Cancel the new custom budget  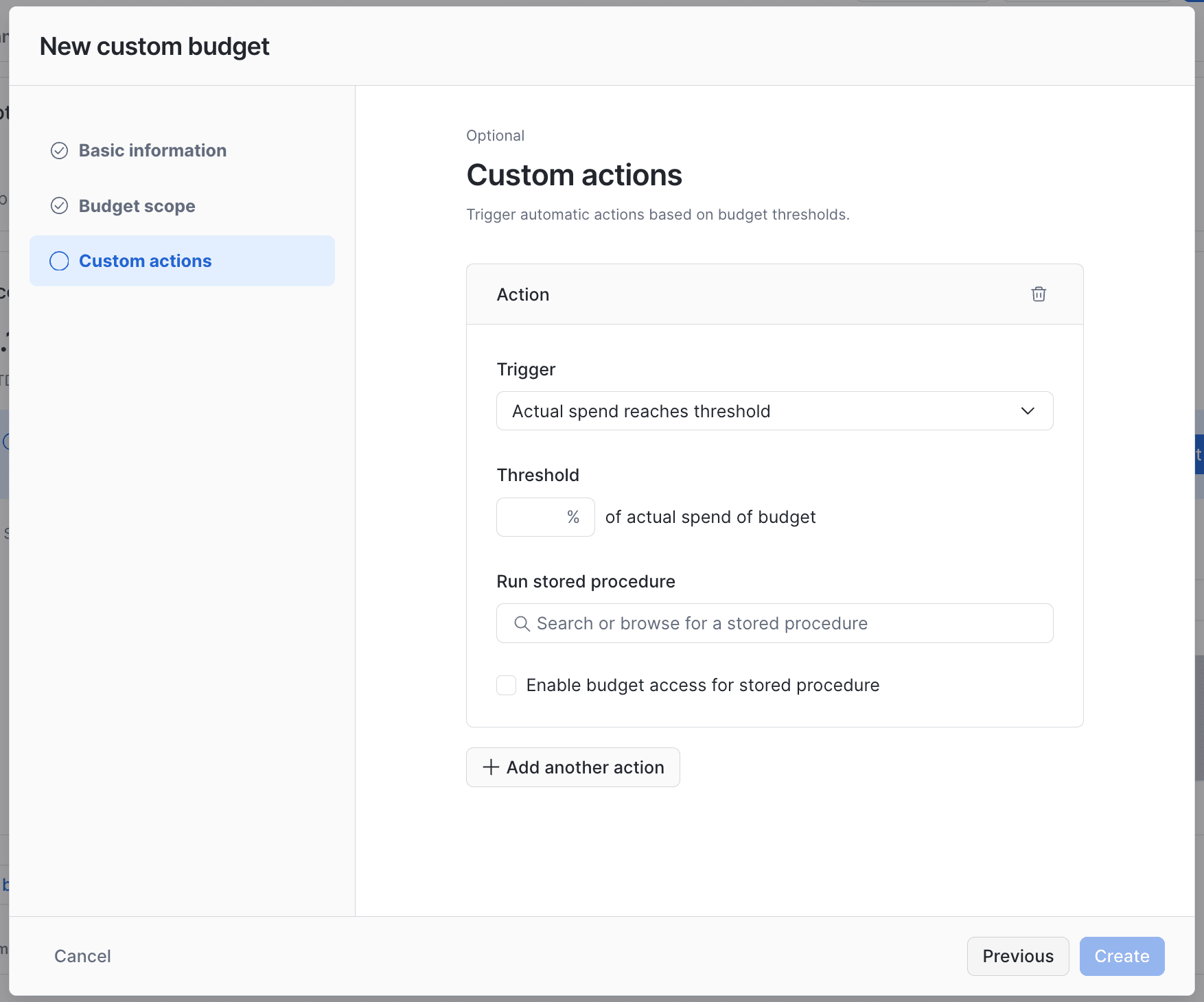coord(82,956)
